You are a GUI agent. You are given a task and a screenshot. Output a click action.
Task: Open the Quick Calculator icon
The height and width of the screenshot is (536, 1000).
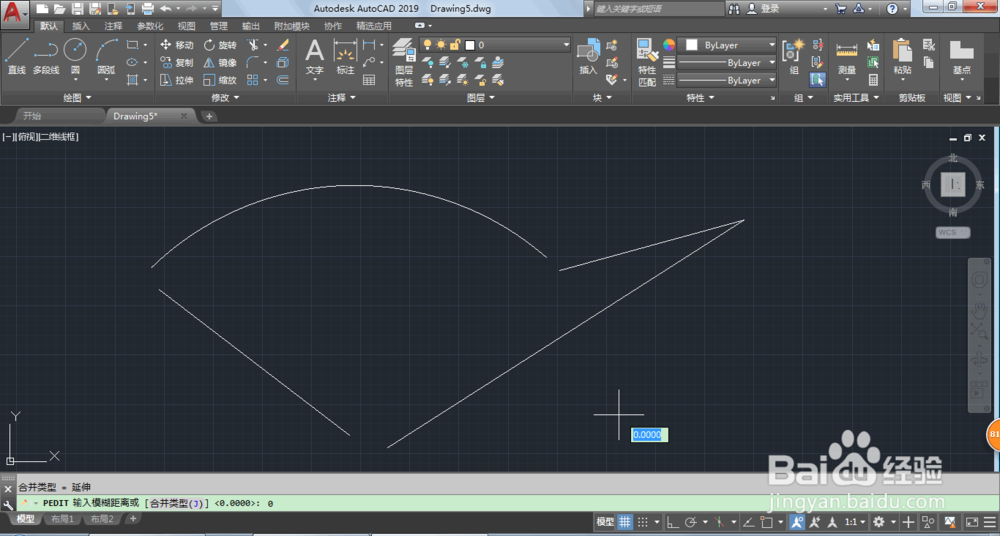873,80
